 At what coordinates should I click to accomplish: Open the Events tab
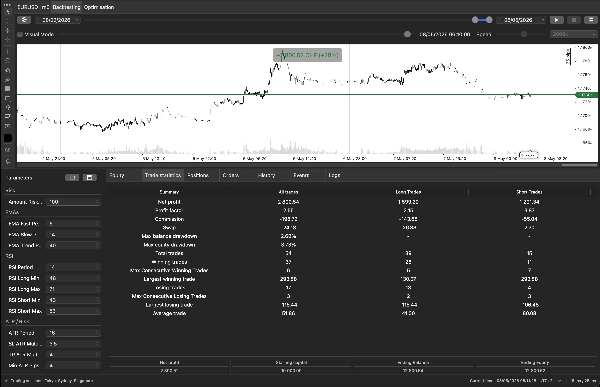click(301, 175)
